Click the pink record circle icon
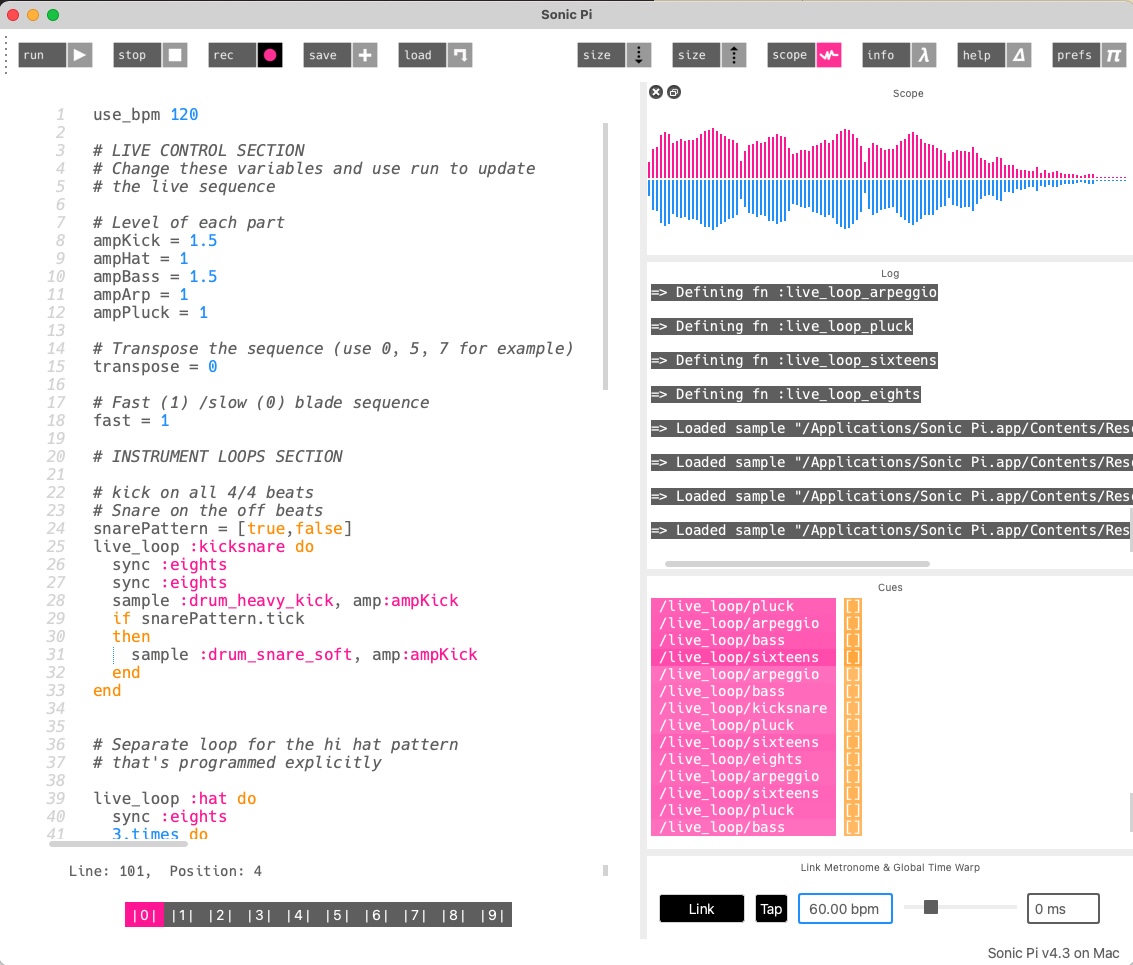 click(x=270, y=55)
